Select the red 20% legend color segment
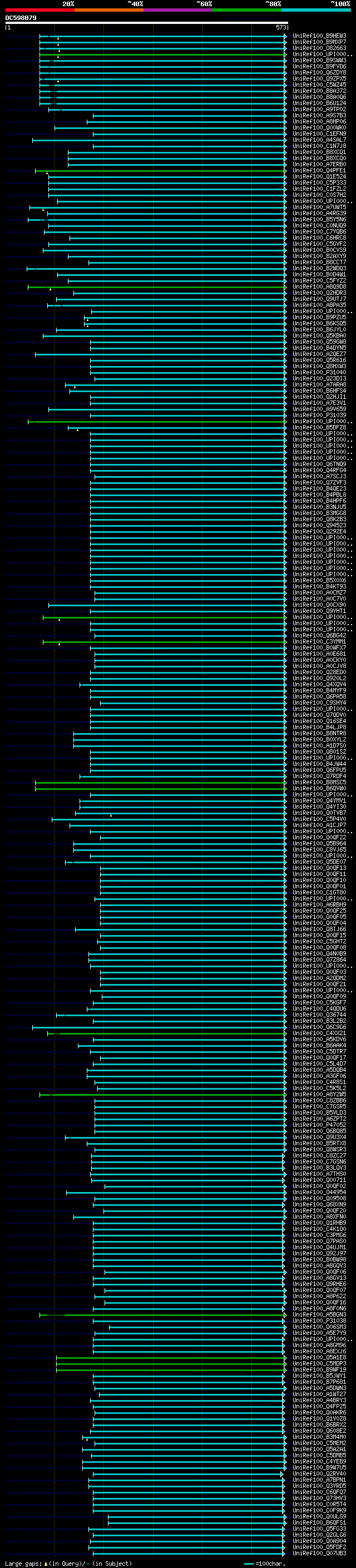 39,10
